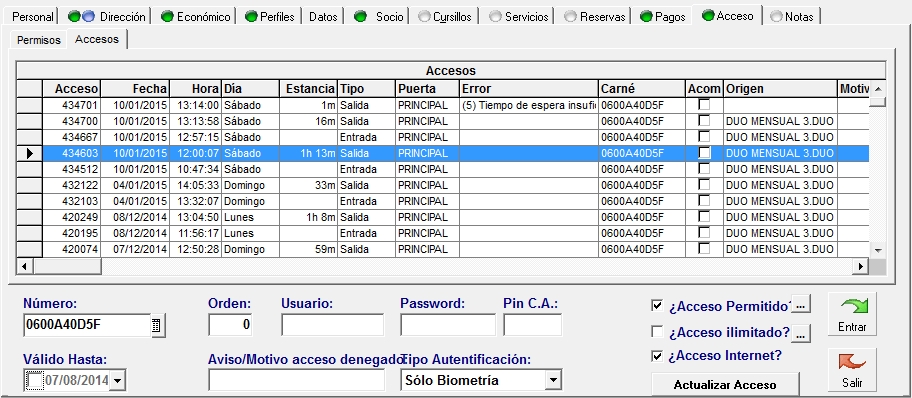
Task: Click the Estancia column header
Action: coord(309,89)
